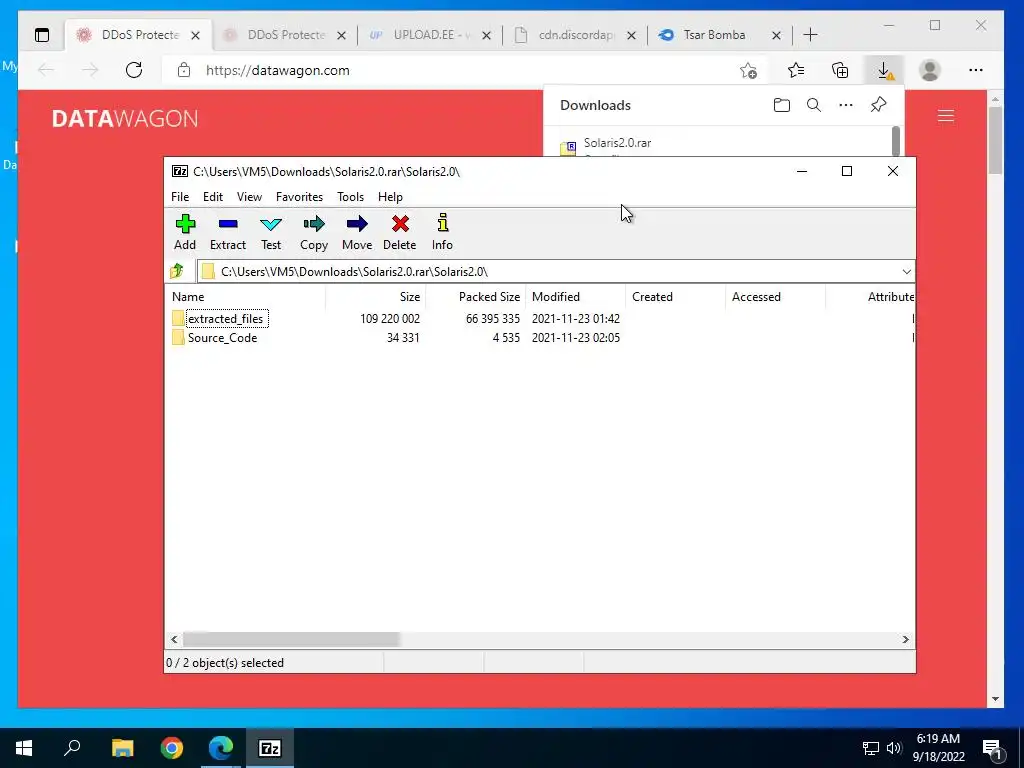This screenshot has width=1024, height=768.
Task: Click the red Delete toolbar icon
Action: [400, 232]
